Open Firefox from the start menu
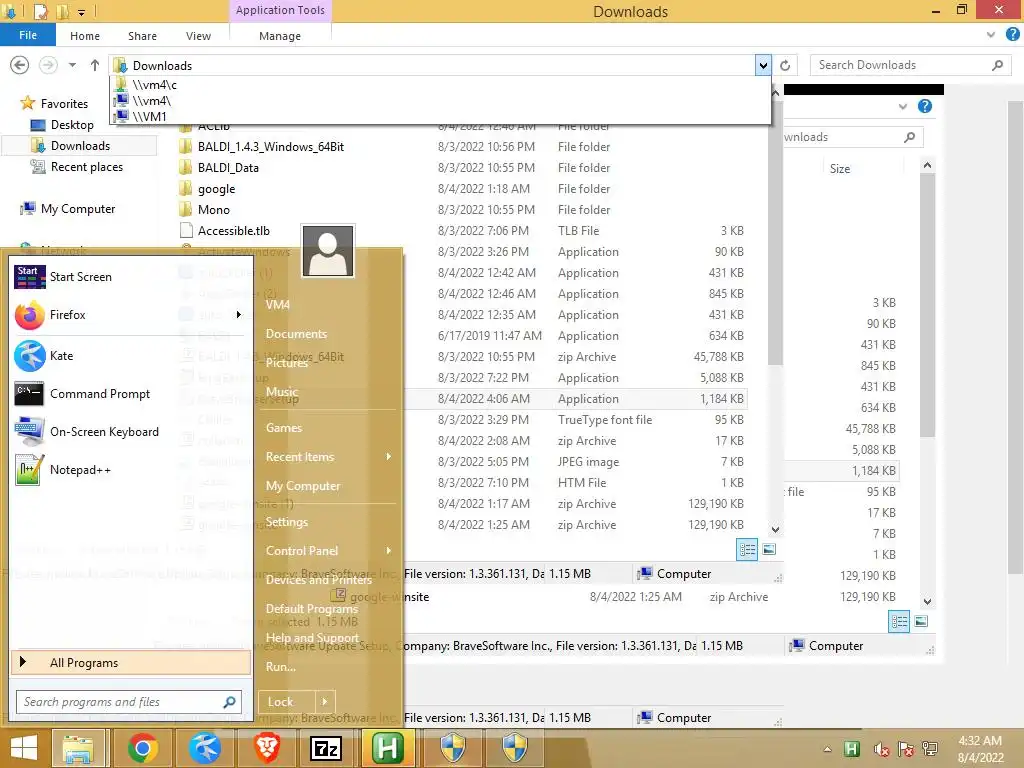Image resolution: width=1024 pixels, height=768 pixels. coord(67,315)
